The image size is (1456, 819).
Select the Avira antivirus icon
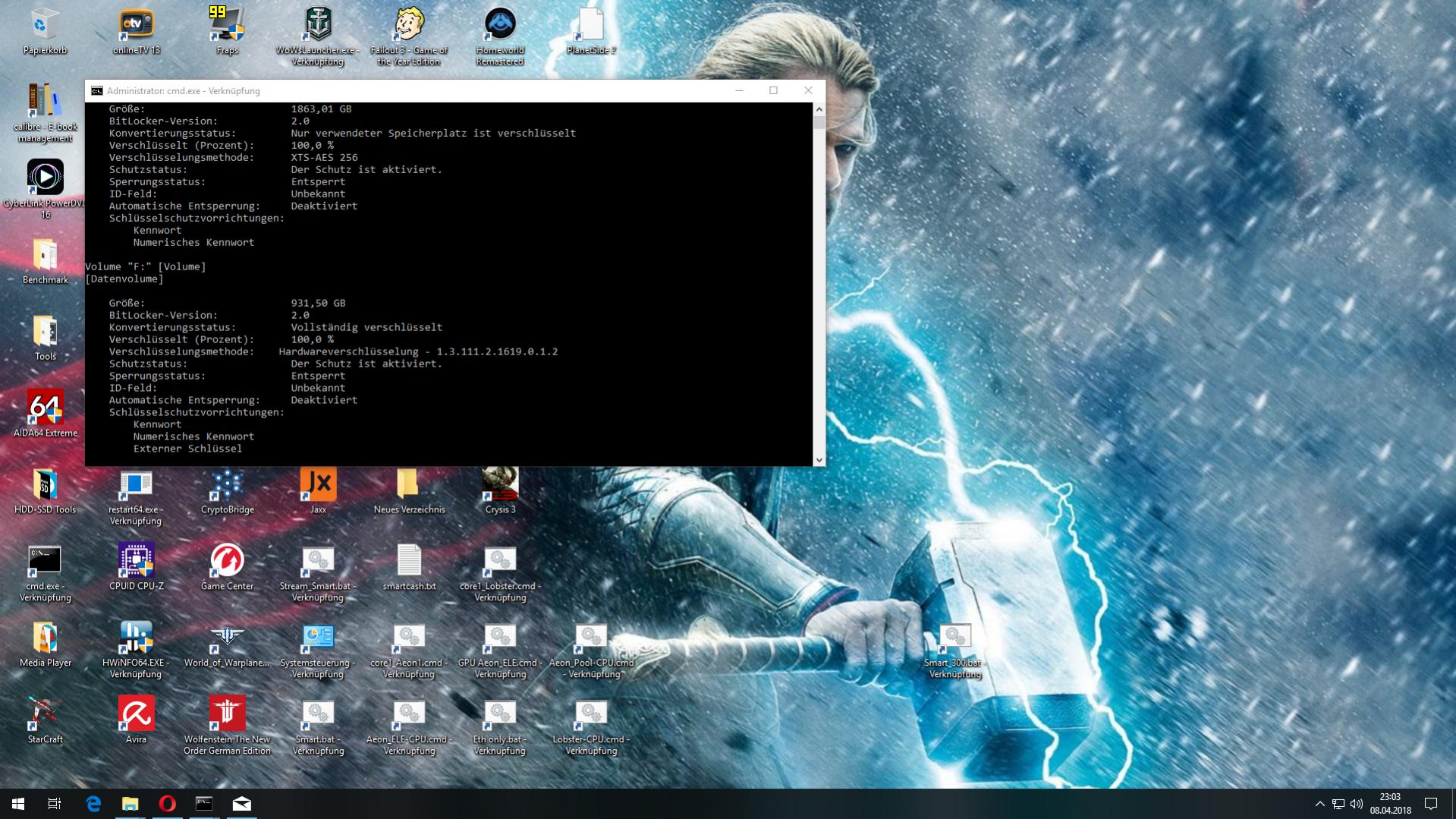click(137, 720)
